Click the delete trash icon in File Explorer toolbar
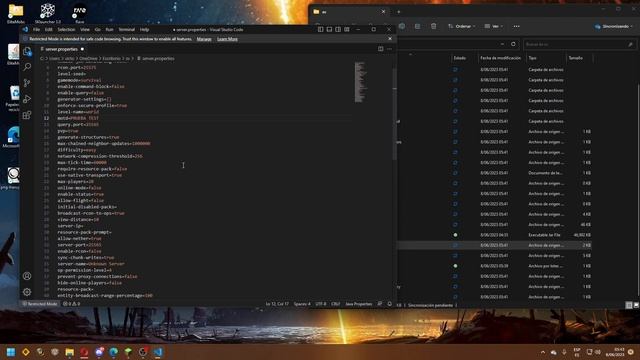 click(x=433, y=26)
